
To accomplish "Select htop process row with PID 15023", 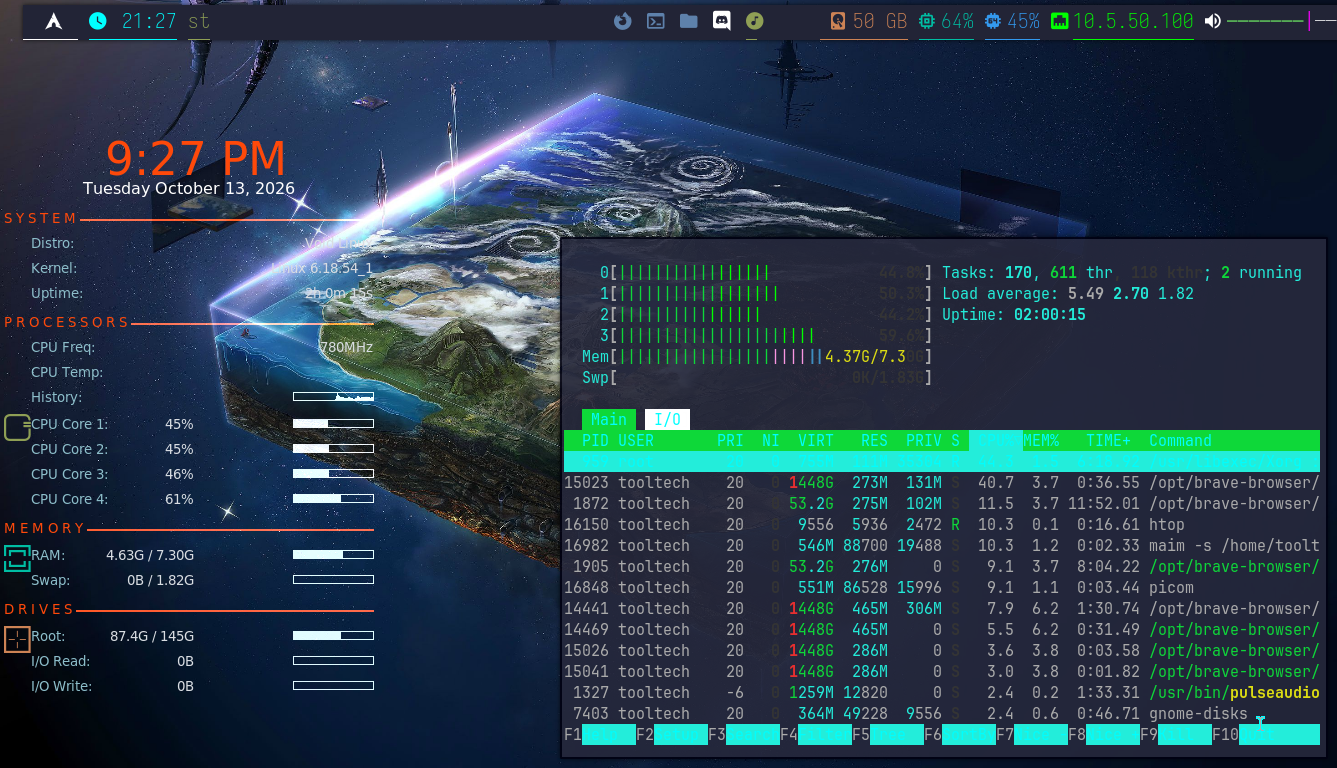I will click(x=942, y=482).
